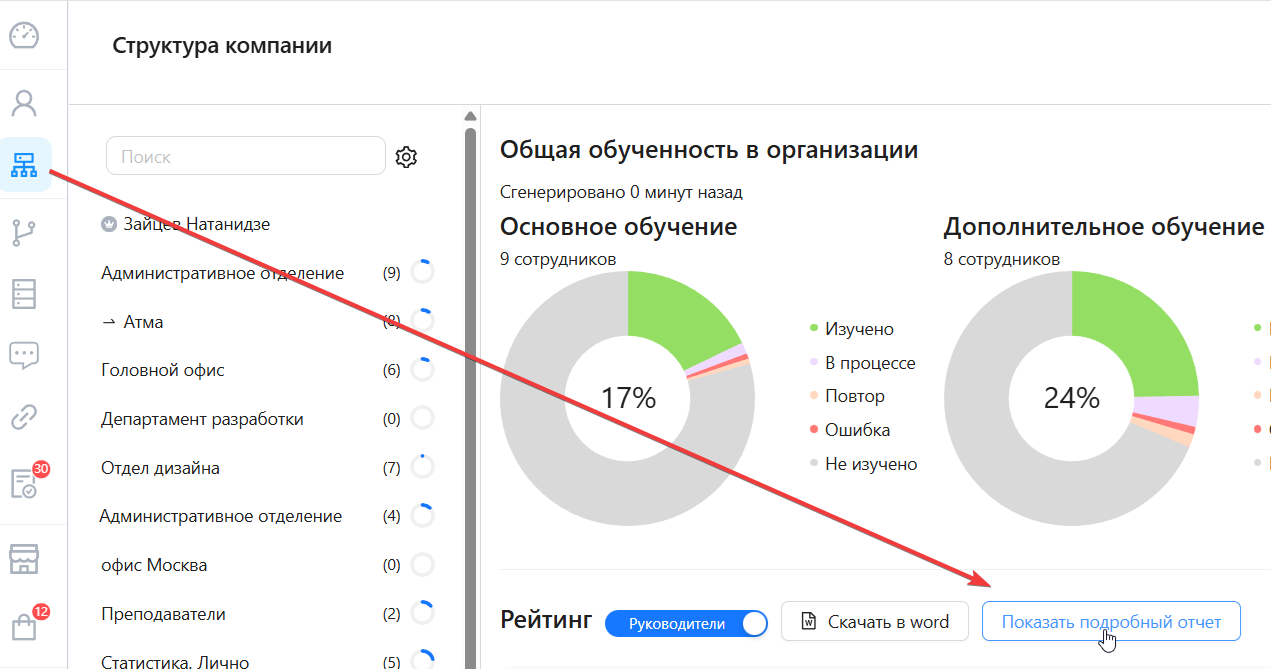Click the gear settings icon beside search
Image resolution: width=1271 pixels, height=669 pixels.
(406, 157)
